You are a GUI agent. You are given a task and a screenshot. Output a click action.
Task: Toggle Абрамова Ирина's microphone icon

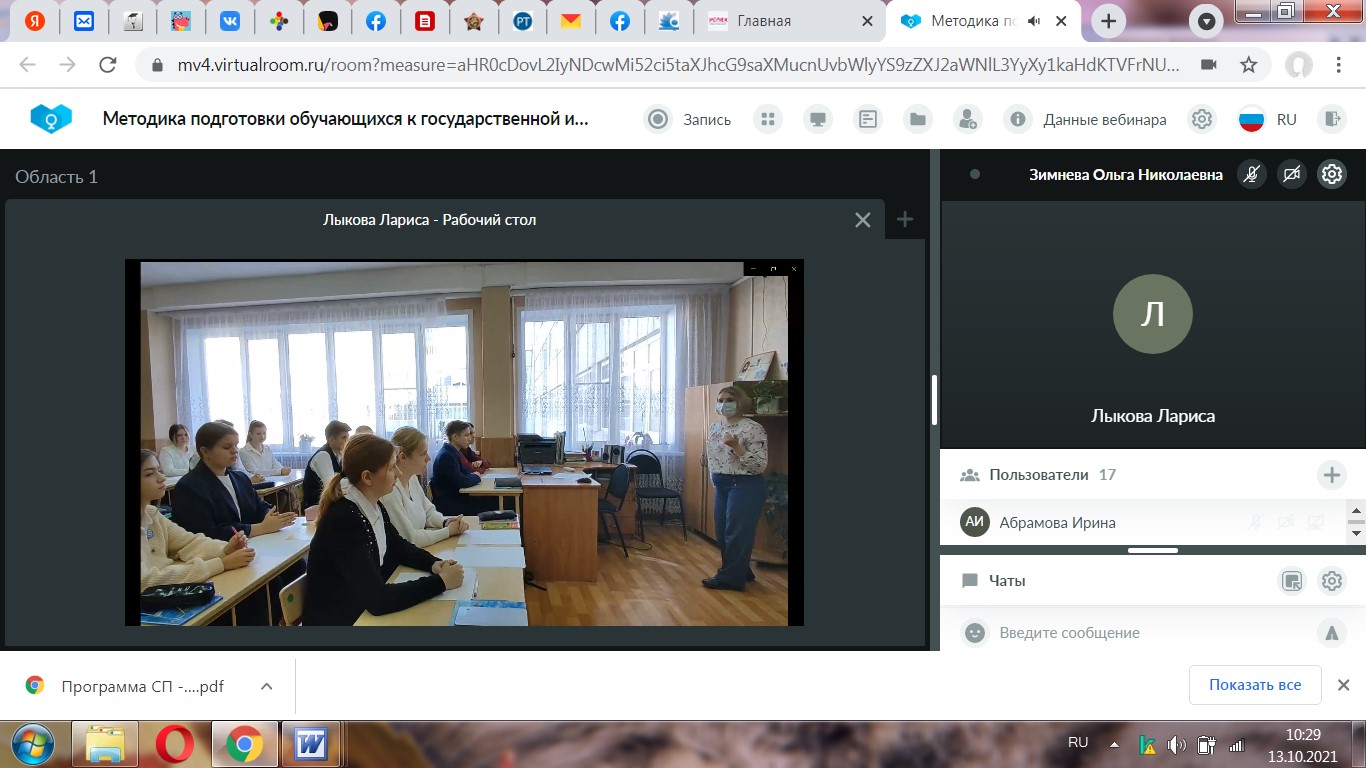click(1256, 522)
